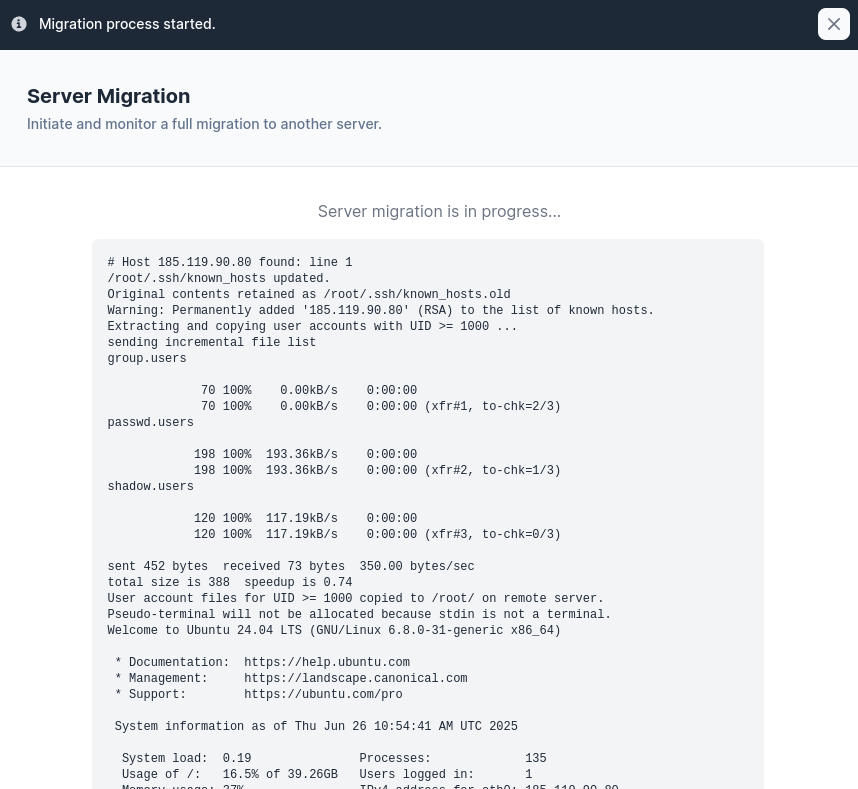Click the 'shadow.users' file name line
858x789 pixels.
[x=150, y=486]
